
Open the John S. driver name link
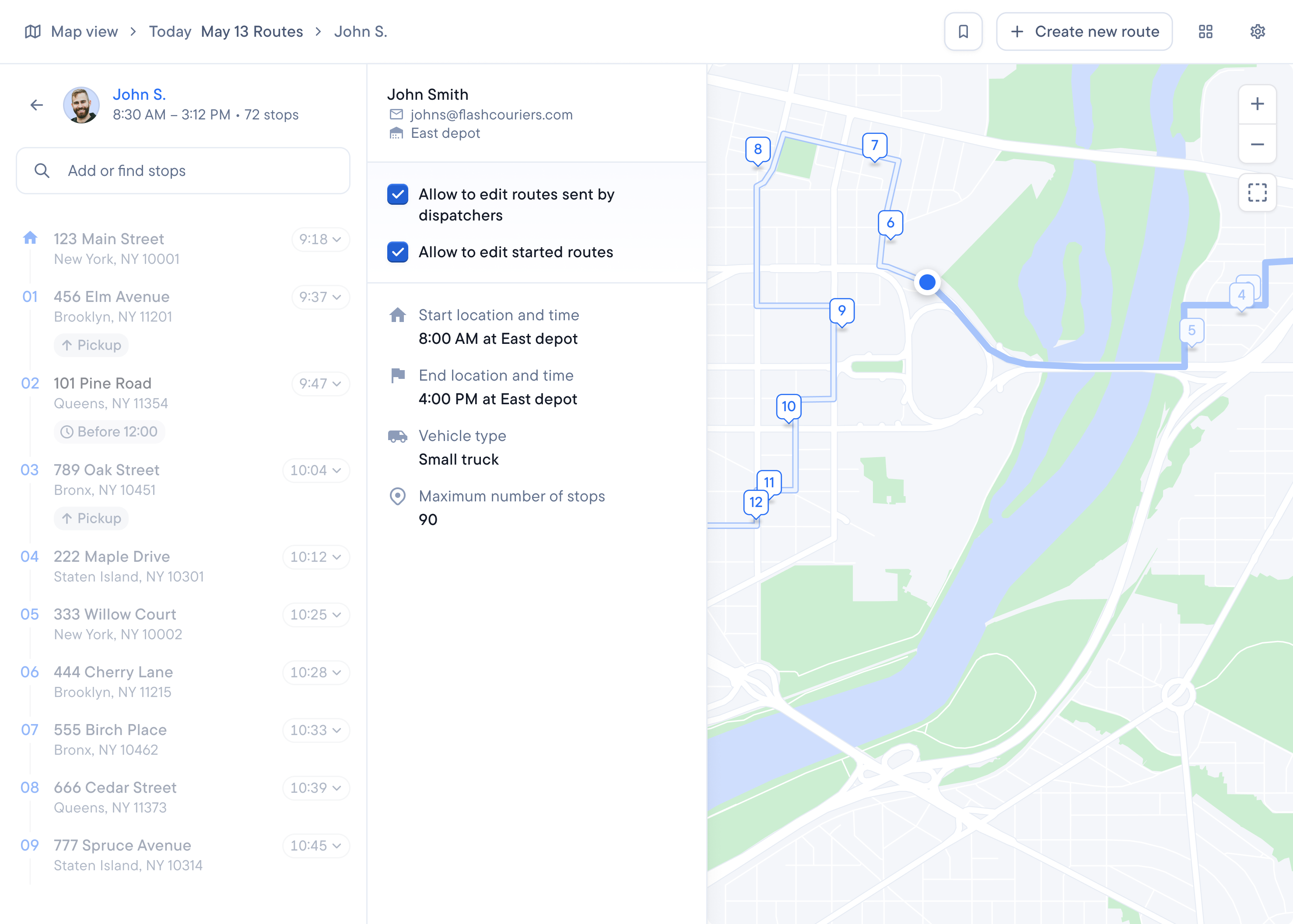[x=140, y=94]
